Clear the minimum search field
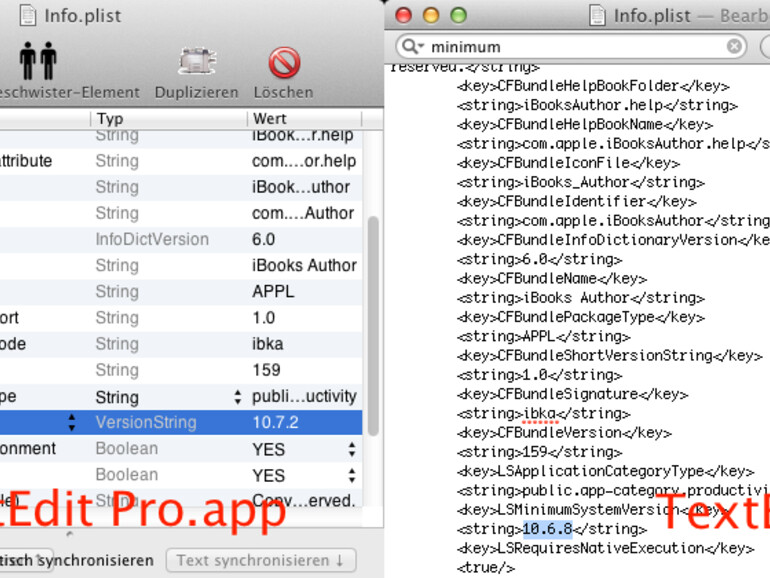 tap(734, 46)
